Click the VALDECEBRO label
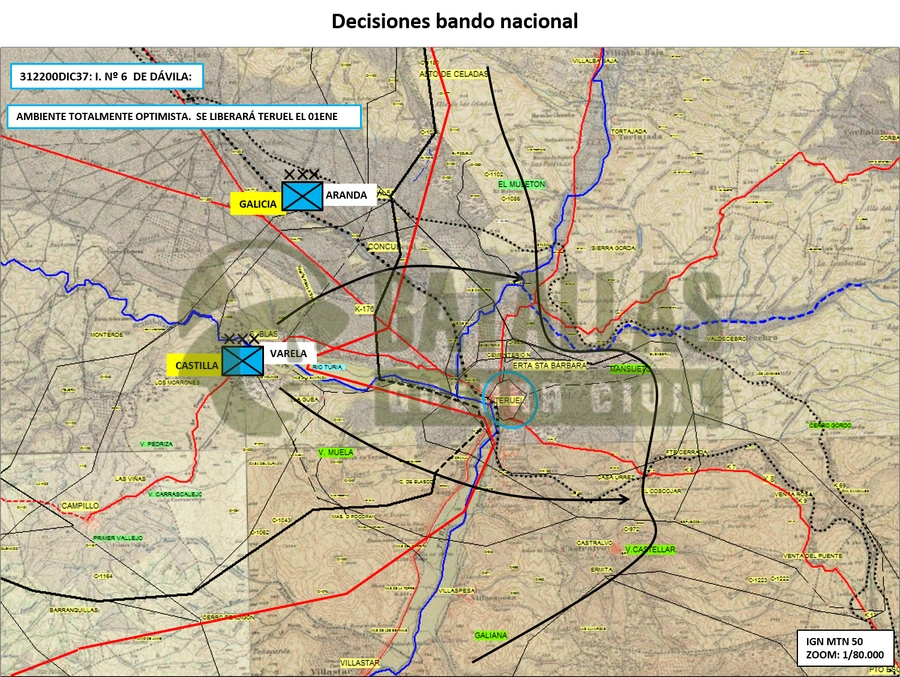This screenshot has height=677, width=900. coord(725,339)
